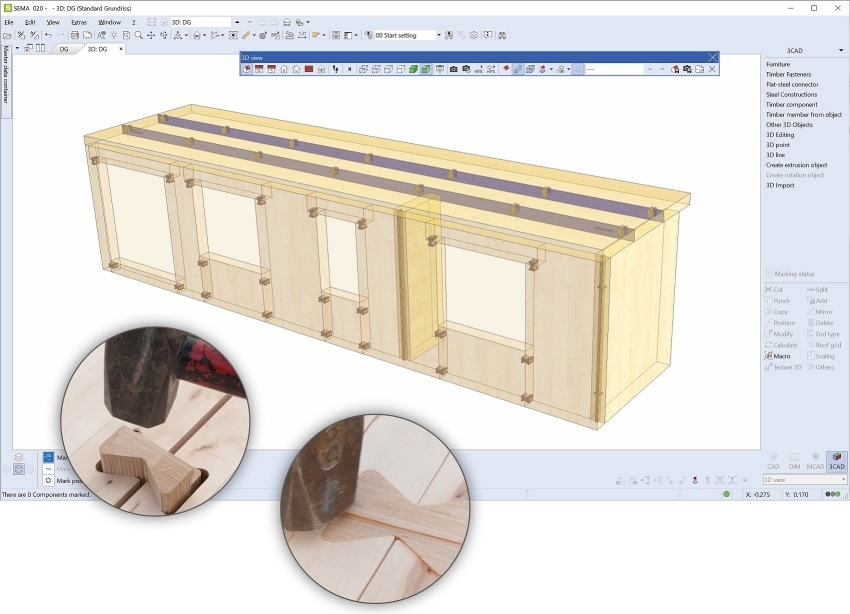850x614 pixels.
Task: Open the empty field in 3D view toolbar
Action: pos(614,69)
